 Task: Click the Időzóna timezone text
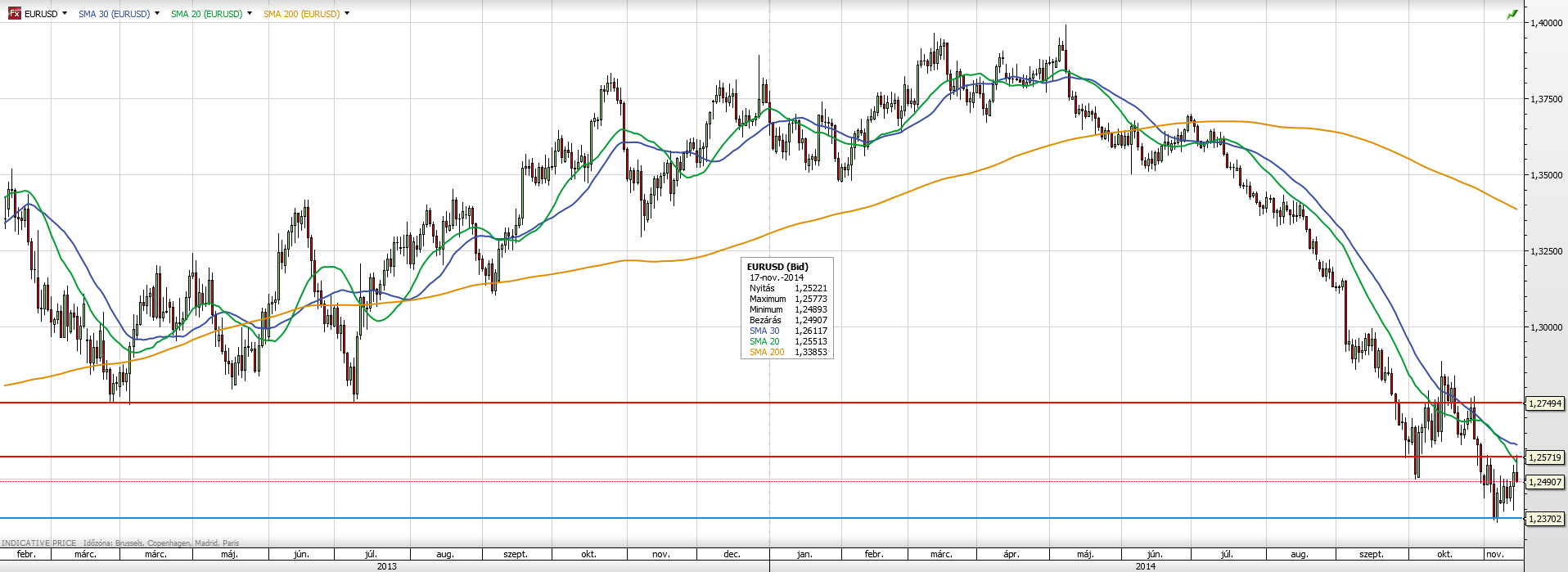[161, 543]
